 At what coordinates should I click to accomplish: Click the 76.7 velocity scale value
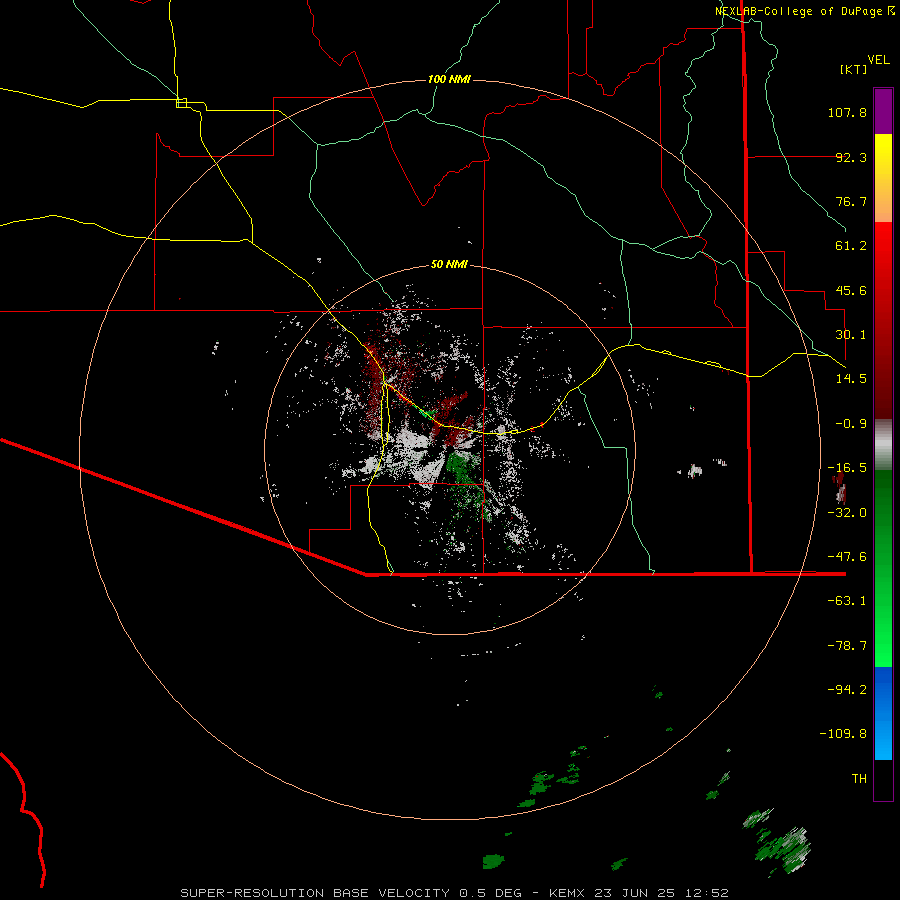click(x=851, y=201)
